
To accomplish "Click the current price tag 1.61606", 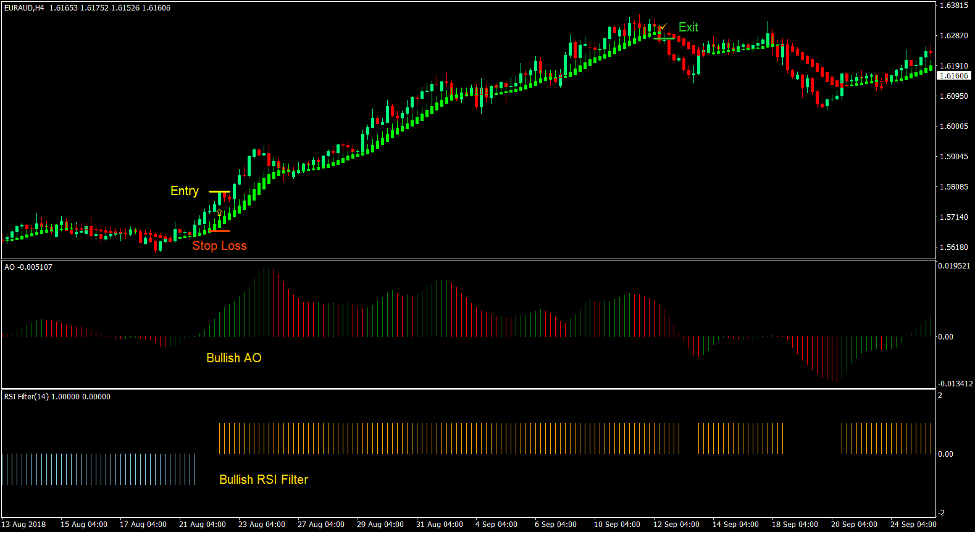I will [x=955, y=76].
